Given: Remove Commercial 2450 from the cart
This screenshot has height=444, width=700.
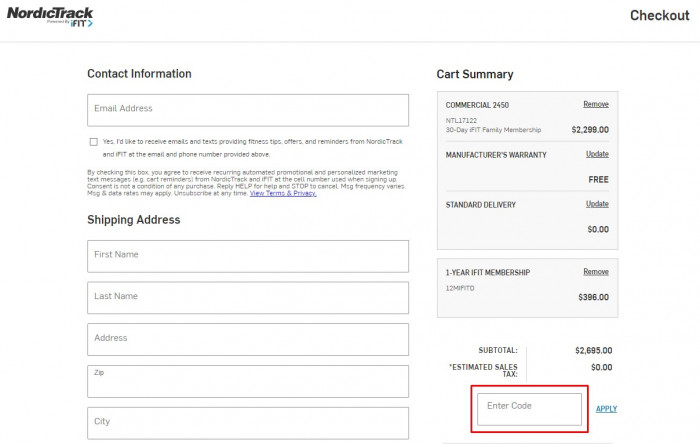Looking at the screenshot, I should (x=596, y=104).
